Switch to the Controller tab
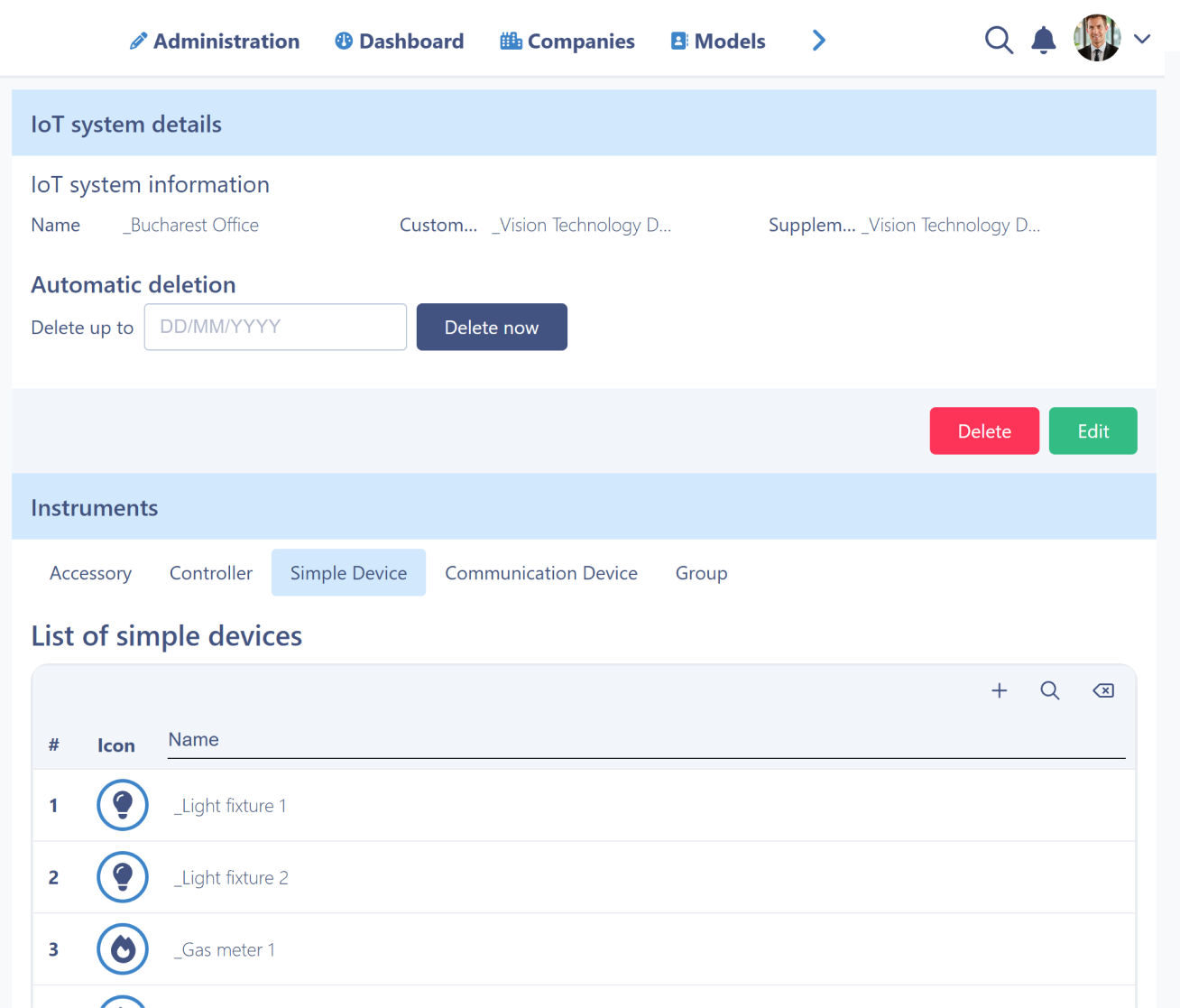 pyautogui.click(x=211, y=573)
